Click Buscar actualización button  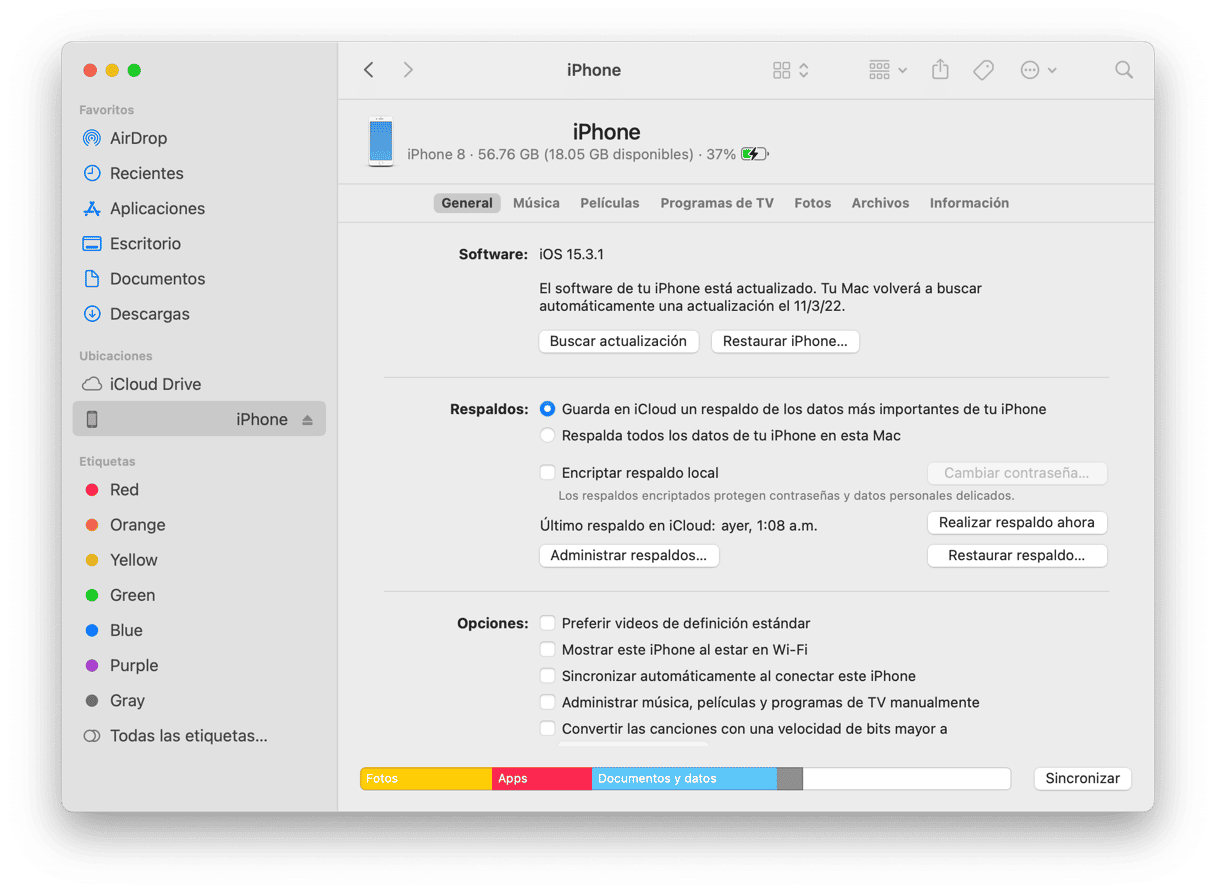point(618,341)
